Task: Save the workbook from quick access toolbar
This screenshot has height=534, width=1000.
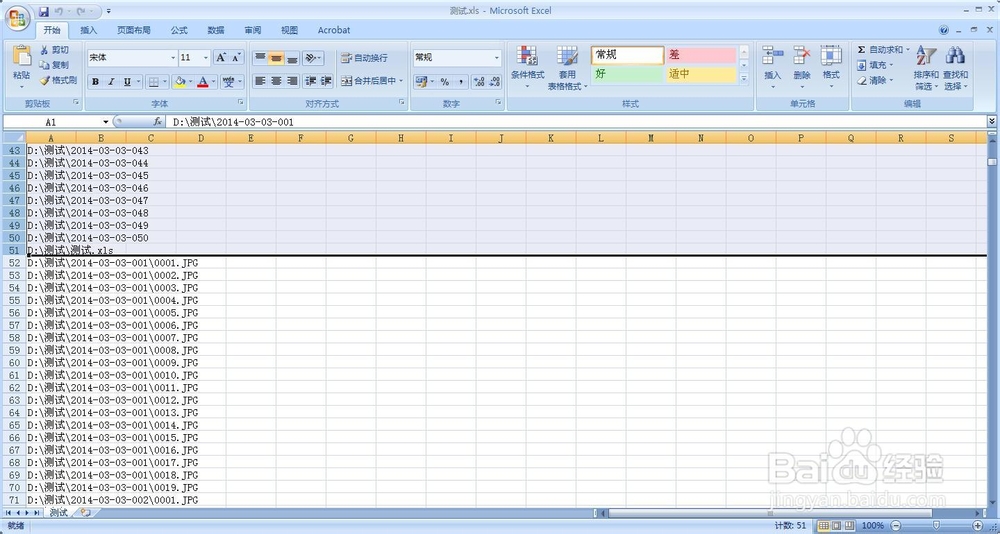Action: 44,11
